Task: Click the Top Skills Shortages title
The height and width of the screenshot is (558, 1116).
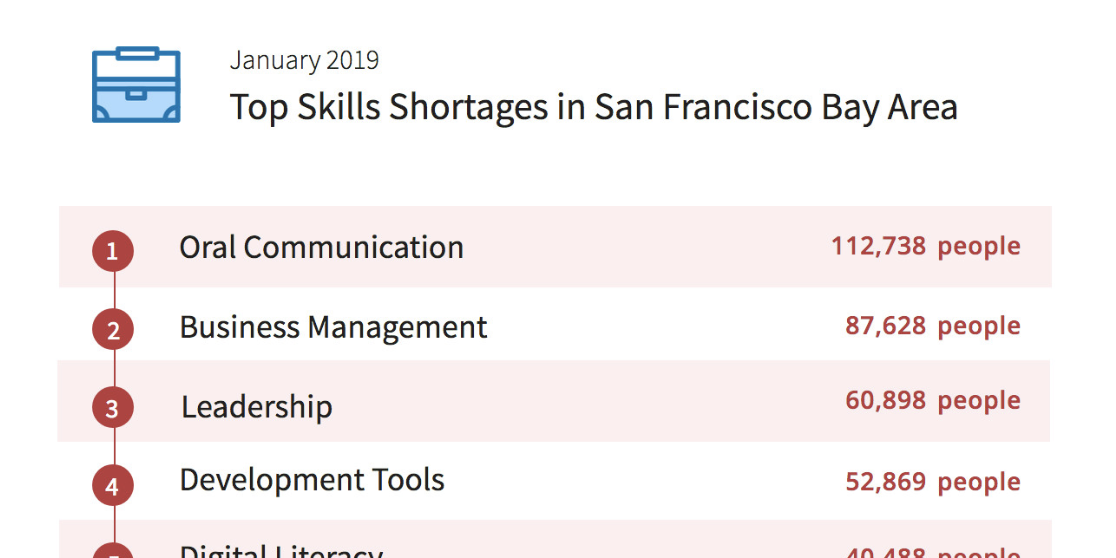Action: pyautogui.click(x=594, y=108)
